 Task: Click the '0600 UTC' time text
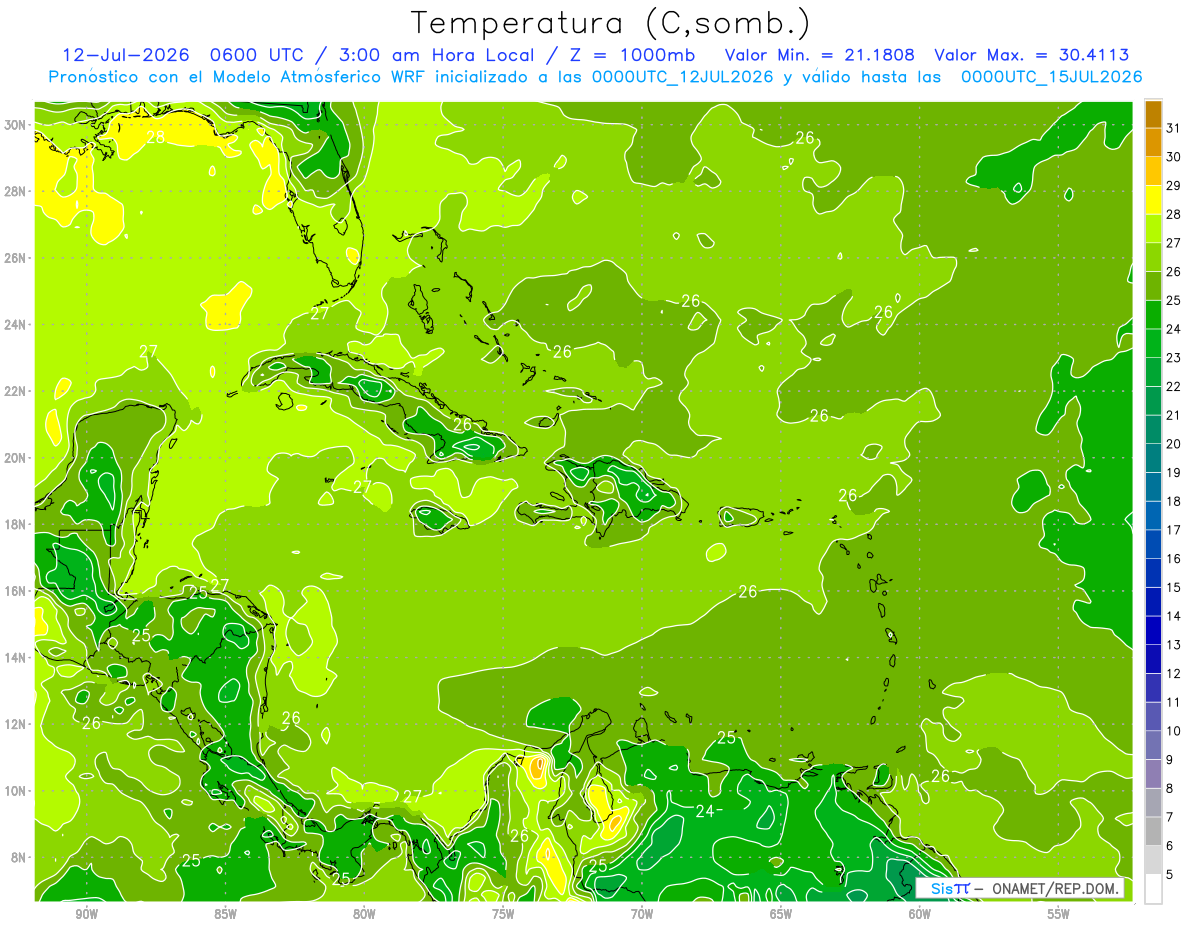point(259,55)
